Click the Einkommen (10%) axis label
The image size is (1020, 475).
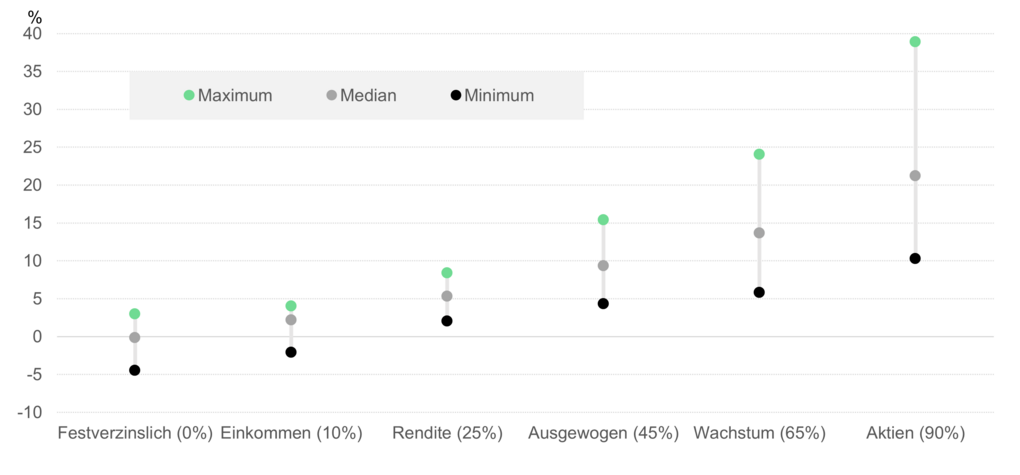tap(291, 433)
